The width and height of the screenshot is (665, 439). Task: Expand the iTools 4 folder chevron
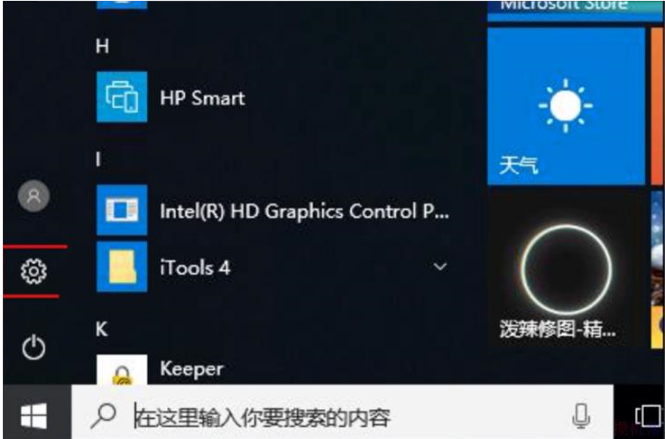click(x=439, y=267)
